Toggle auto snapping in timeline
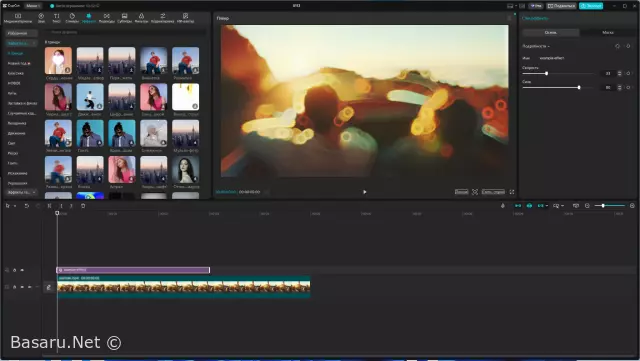Image resolution: width=640 pixels, height=361 pixels. click(x=529, y=206)
